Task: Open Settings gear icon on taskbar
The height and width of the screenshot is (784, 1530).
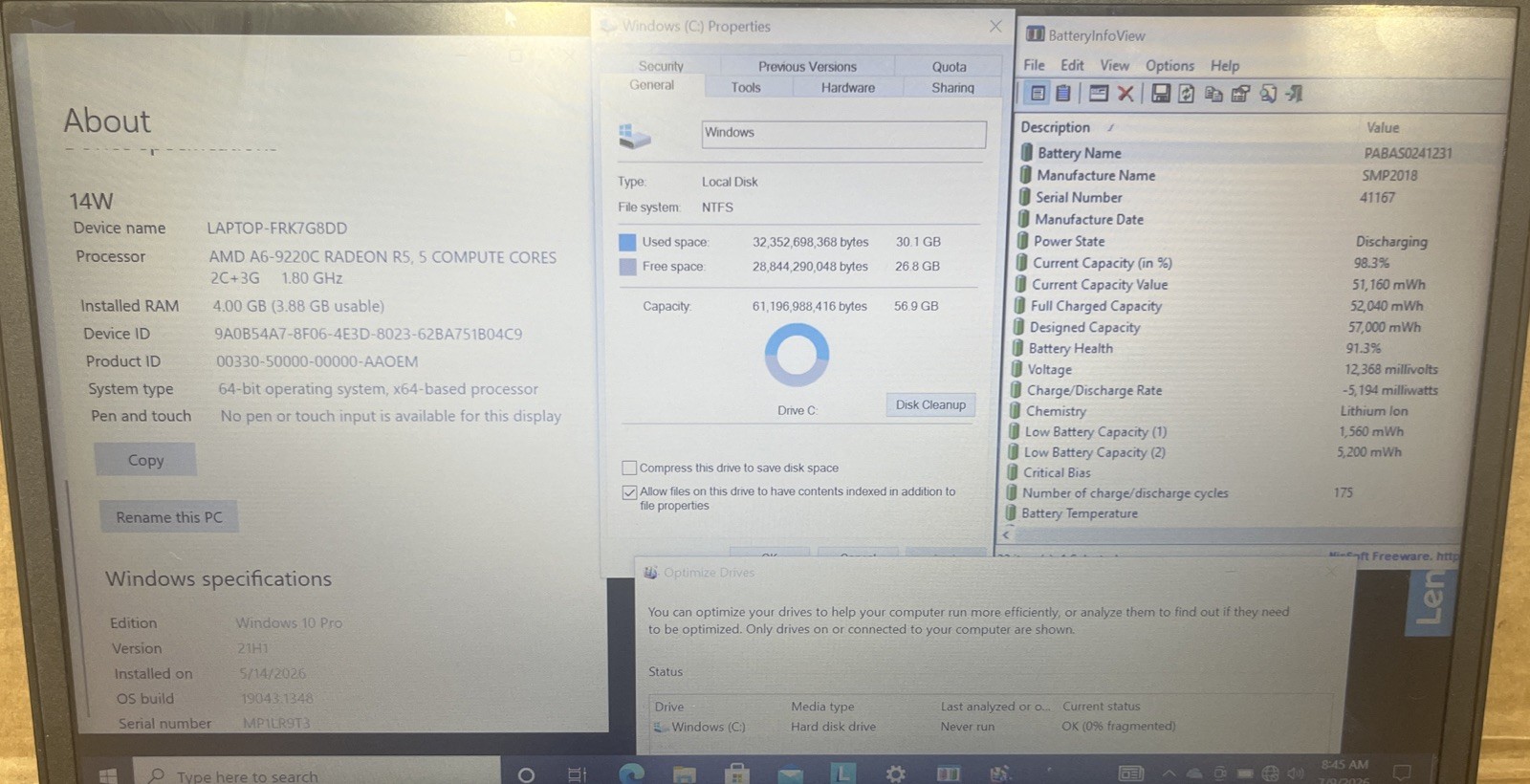Action: tap(896, 773)
